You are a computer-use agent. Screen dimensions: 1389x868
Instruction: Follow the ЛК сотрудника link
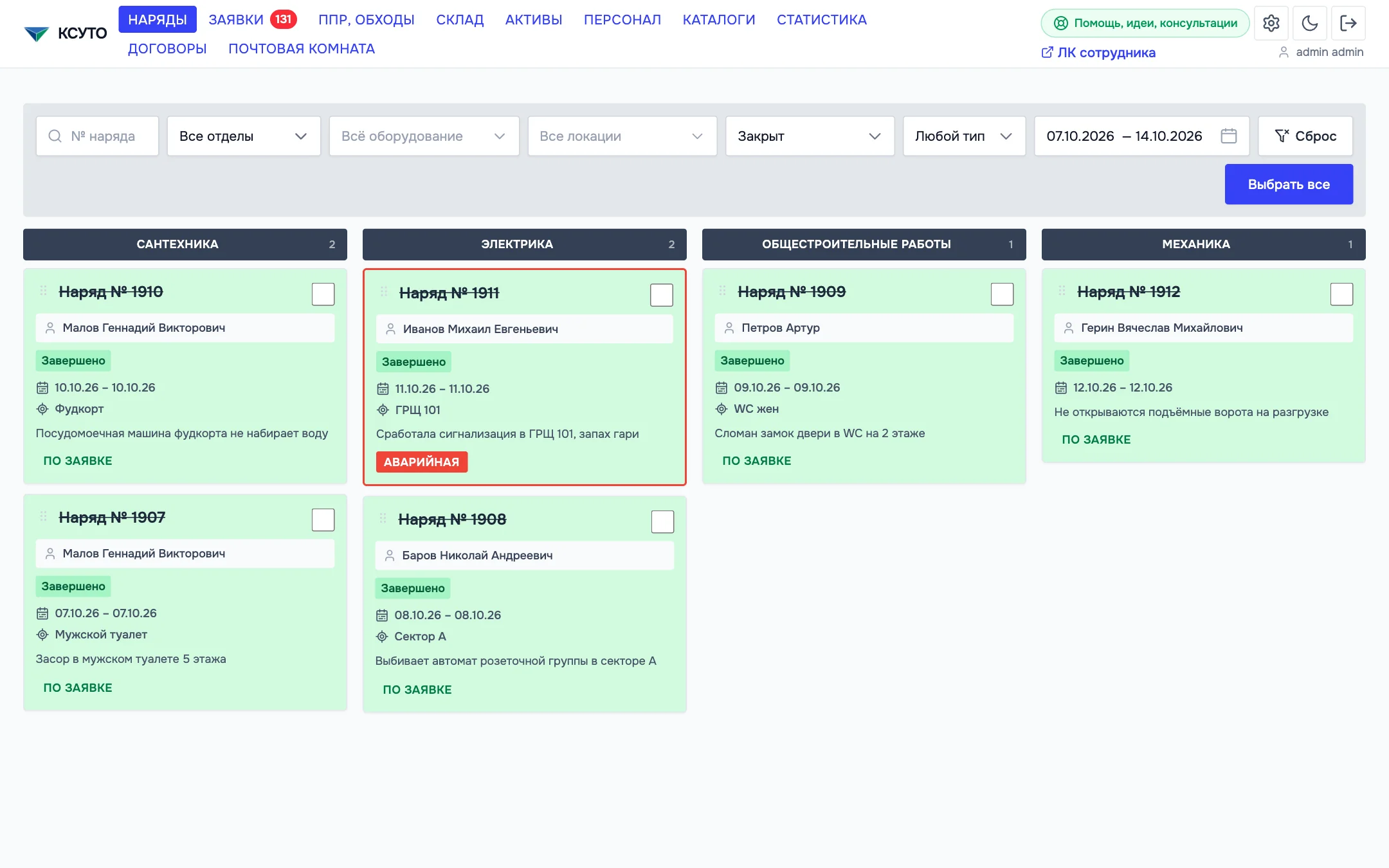(x=1098, y=52)
